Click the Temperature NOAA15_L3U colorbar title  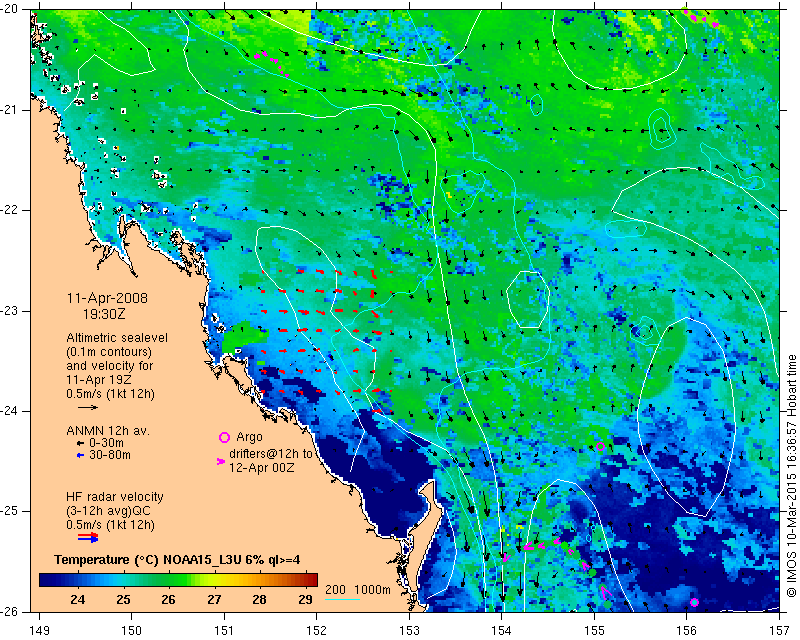tap(177, 560)
